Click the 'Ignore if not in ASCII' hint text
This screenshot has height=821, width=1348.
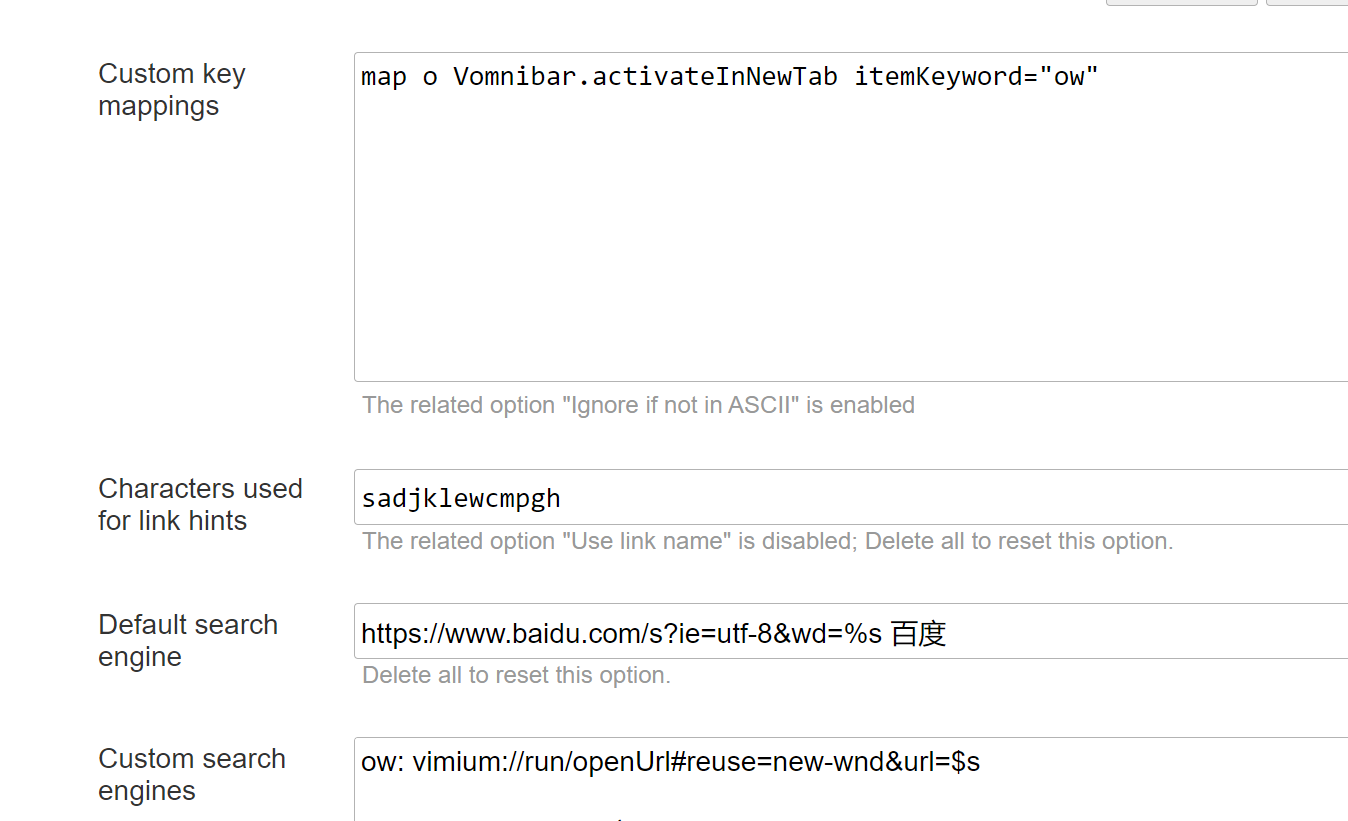(x=638, y=405)
